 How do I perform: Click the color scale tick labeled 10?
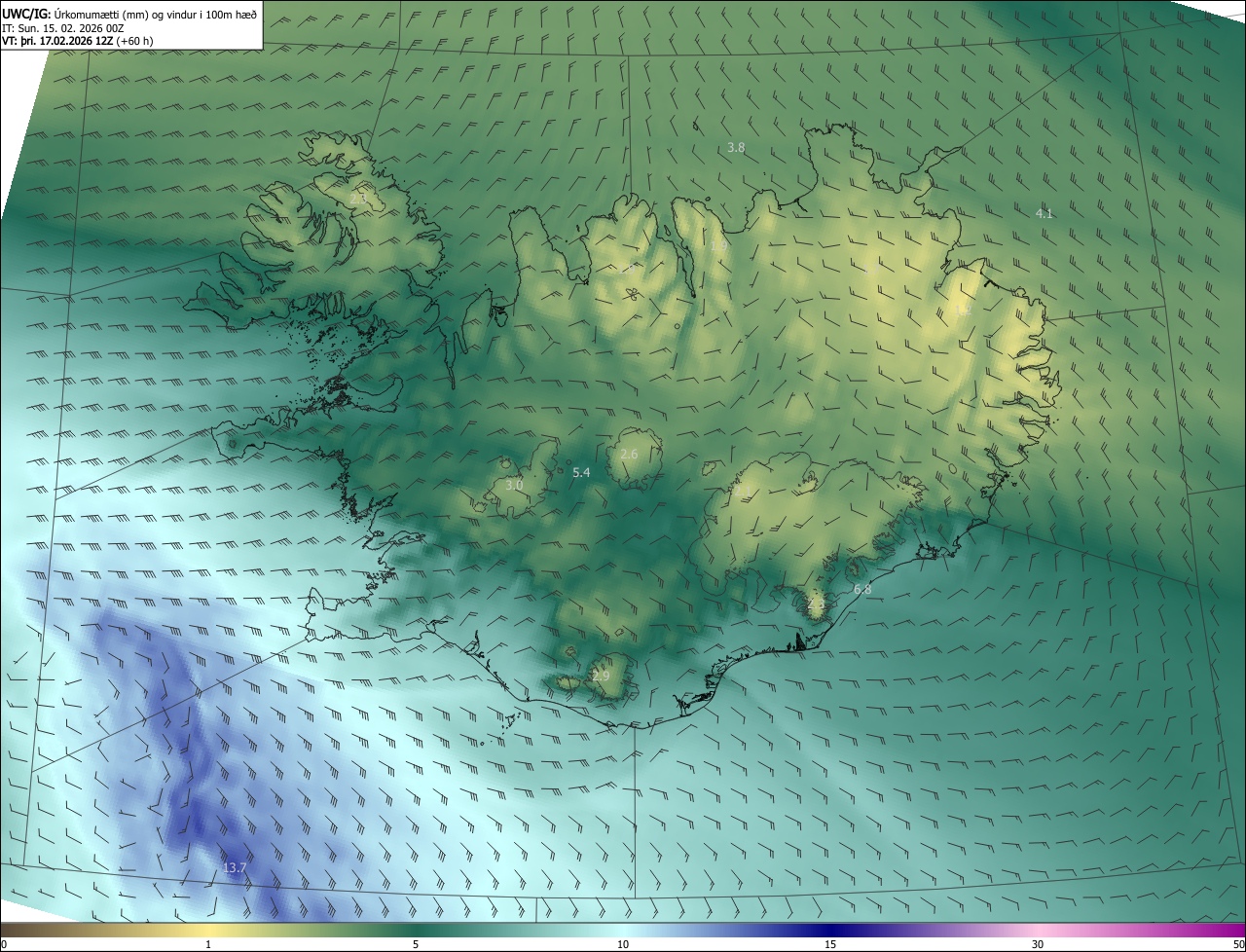tap(623, 944)
